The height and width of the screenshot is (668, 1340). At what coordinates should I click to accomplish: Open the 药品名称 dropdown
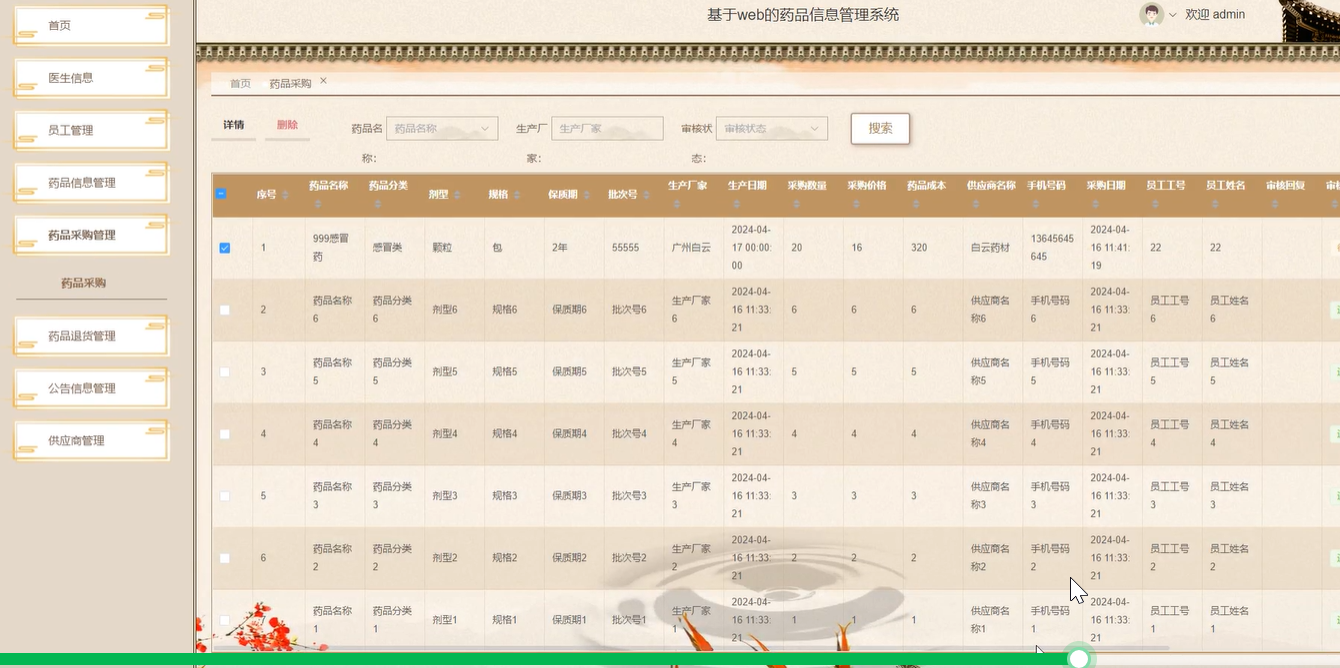coord(441,128)
